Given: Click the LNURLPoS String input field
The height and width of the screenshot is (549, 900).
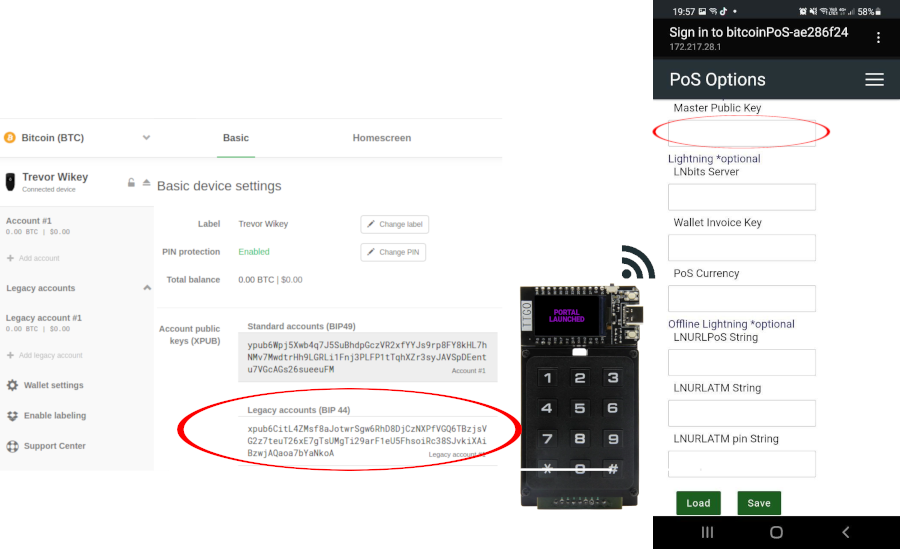Looking at the screenshot, I should (x=742, y=362).
